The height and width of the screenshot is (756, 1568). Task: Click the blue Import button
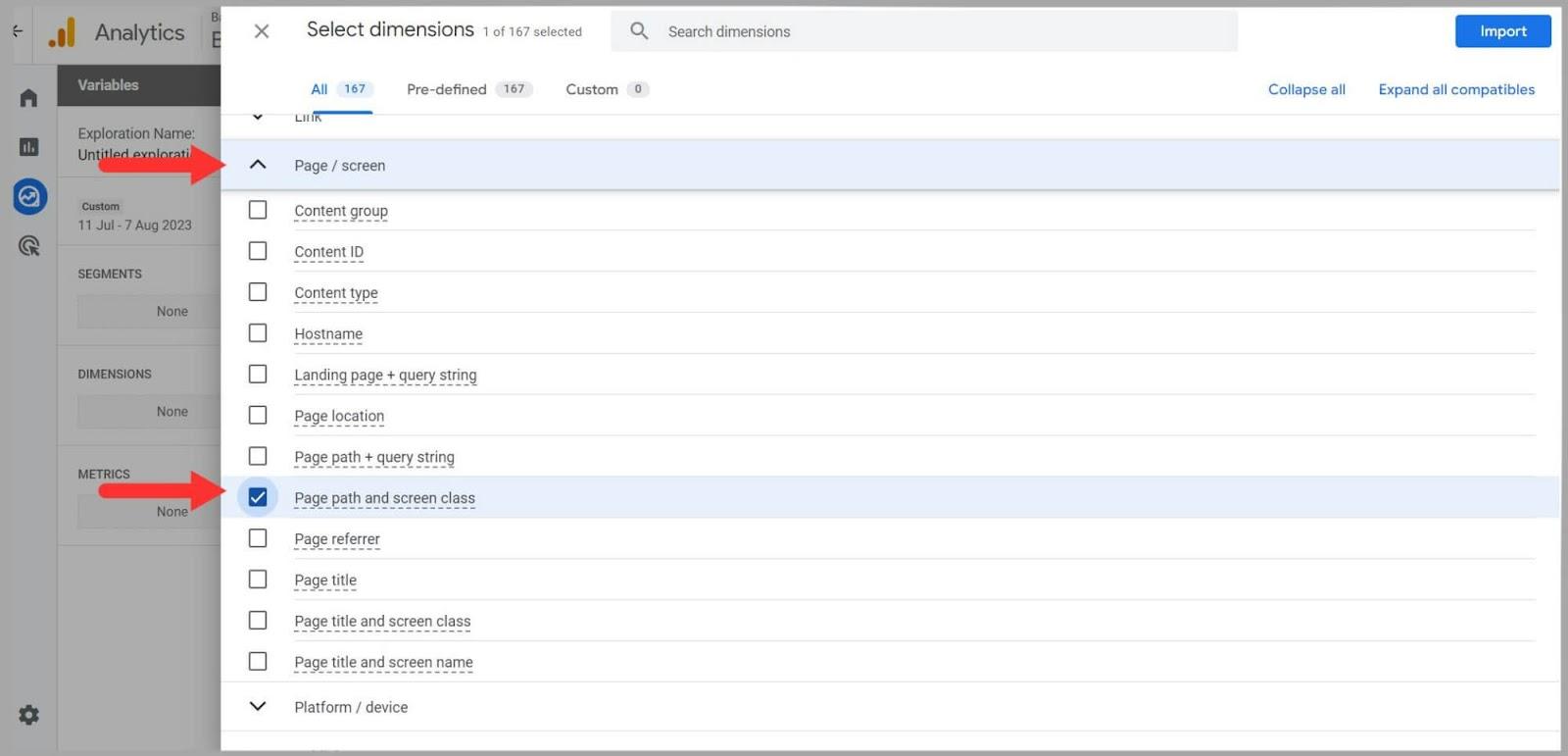coord(1502,31)
